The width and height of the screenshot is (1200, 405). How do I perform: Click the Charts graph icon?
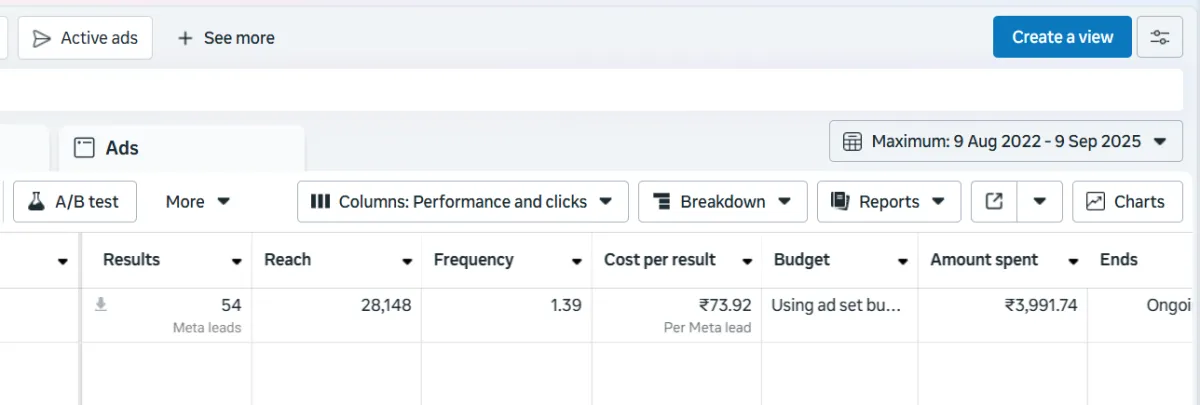[x=1096, y=201]
